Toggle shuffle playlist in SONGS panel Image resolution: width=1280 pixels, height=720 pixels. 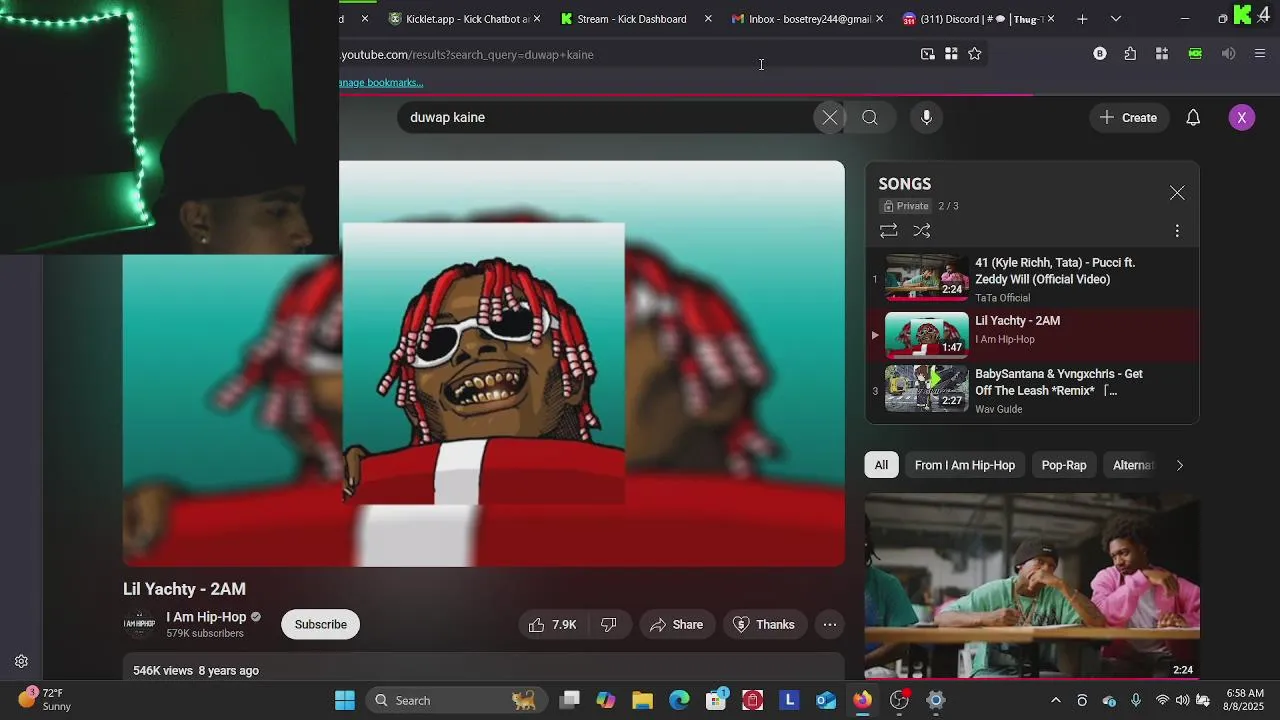click(x=922, y=231)
